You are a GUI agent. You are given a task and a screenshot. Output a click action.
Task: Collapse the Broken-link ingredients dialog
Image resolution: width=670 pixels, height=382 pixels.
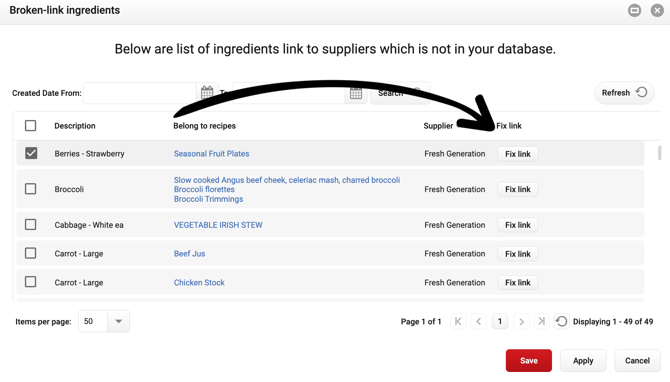[635, 10]
